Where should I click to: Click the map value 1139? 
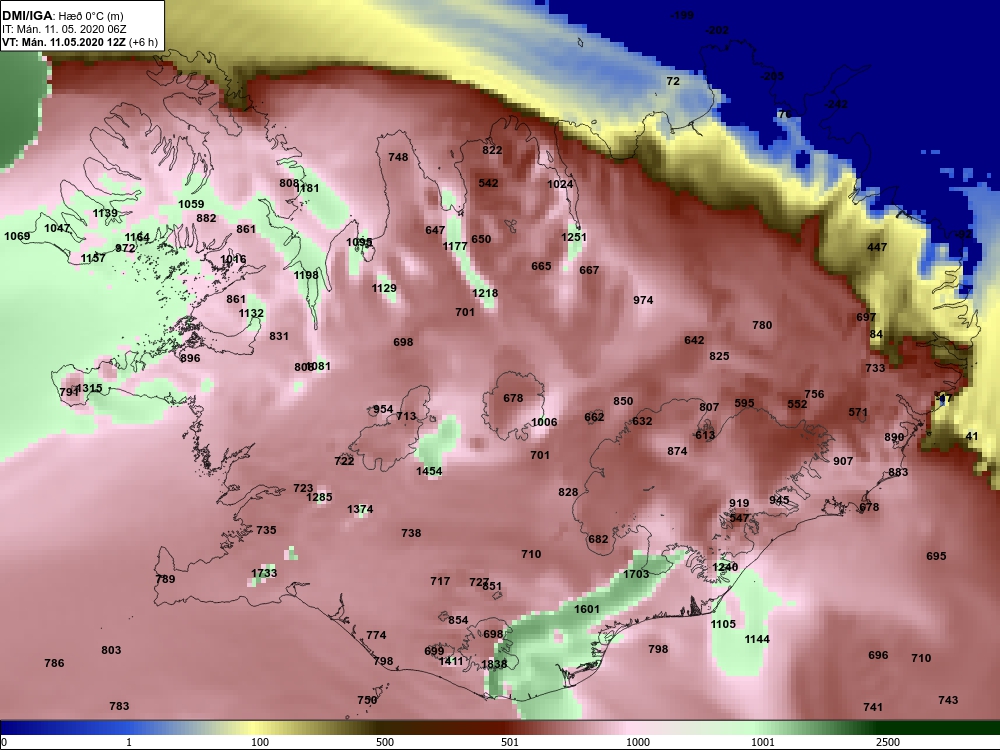105,213
